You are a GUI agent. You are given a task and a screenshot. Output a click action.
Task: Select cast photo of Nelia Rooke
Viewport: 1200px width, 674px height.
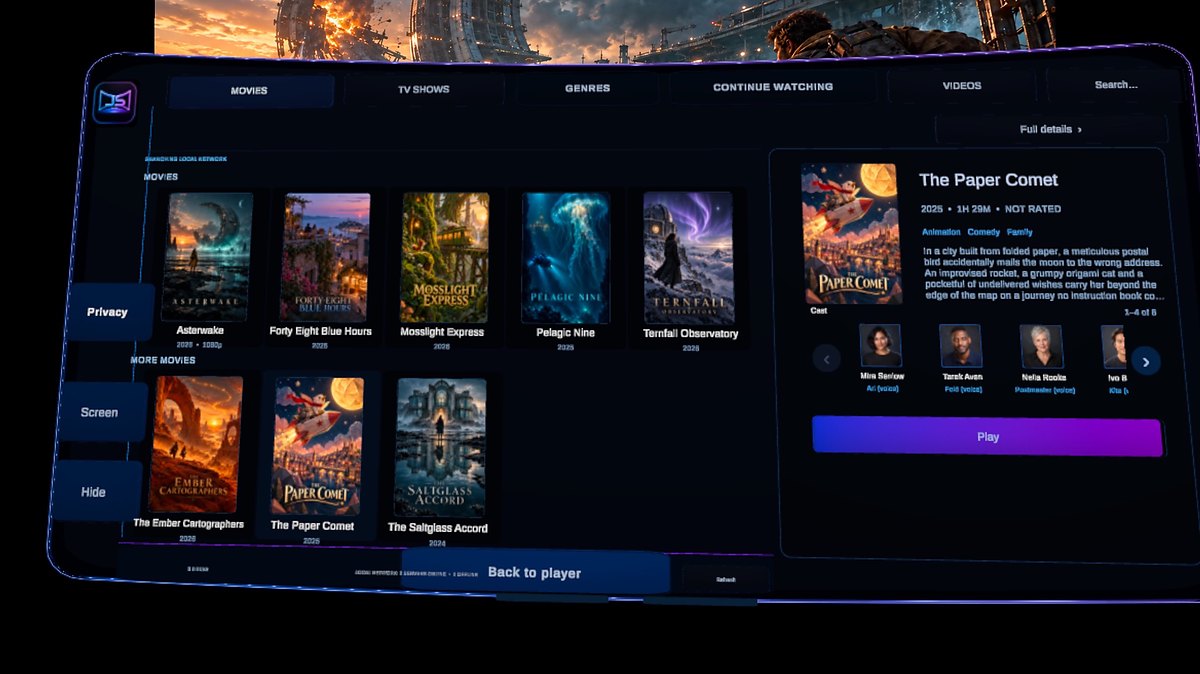coord(1041,347)
